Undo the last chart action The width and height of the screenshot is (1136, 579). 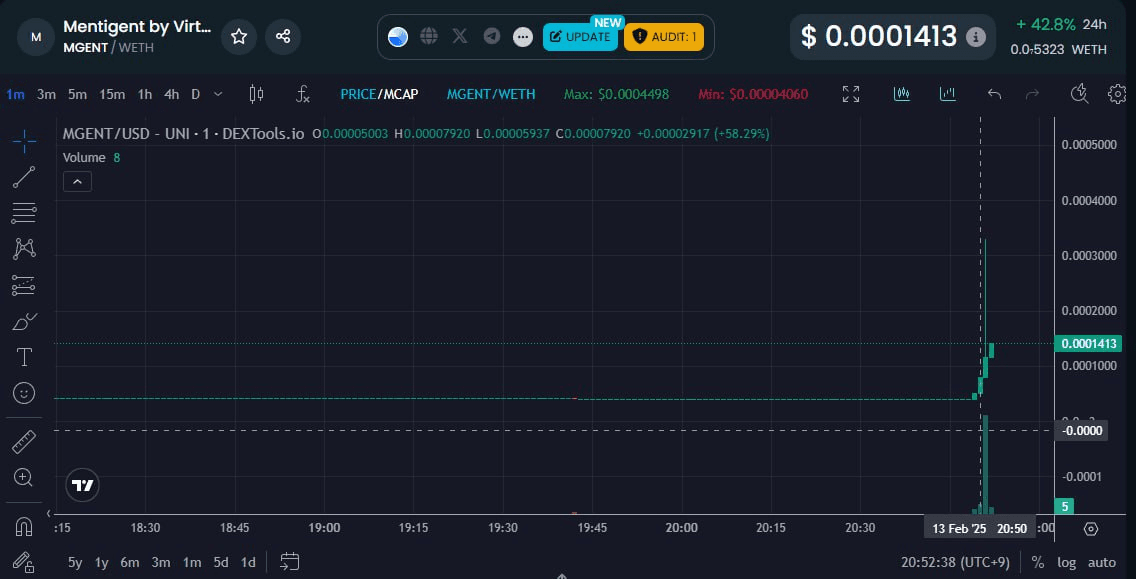tap(995, 94)
